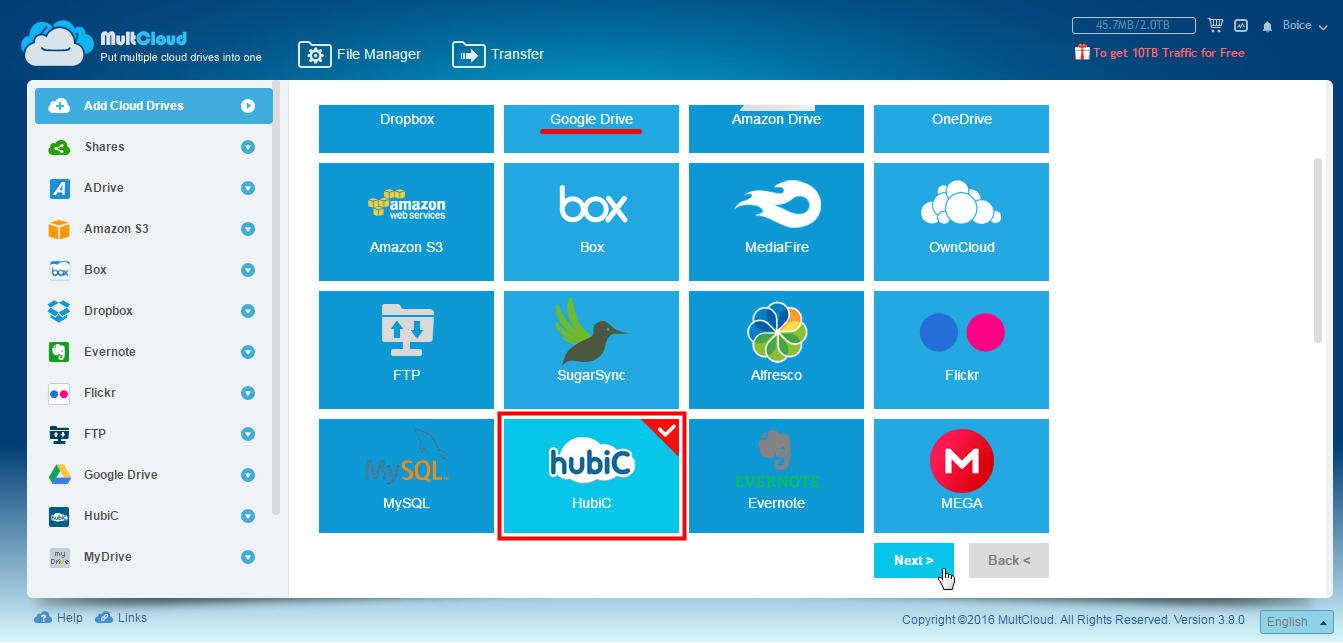
Task: Select the MediaFire cloud tile
Action: point(776,222)
